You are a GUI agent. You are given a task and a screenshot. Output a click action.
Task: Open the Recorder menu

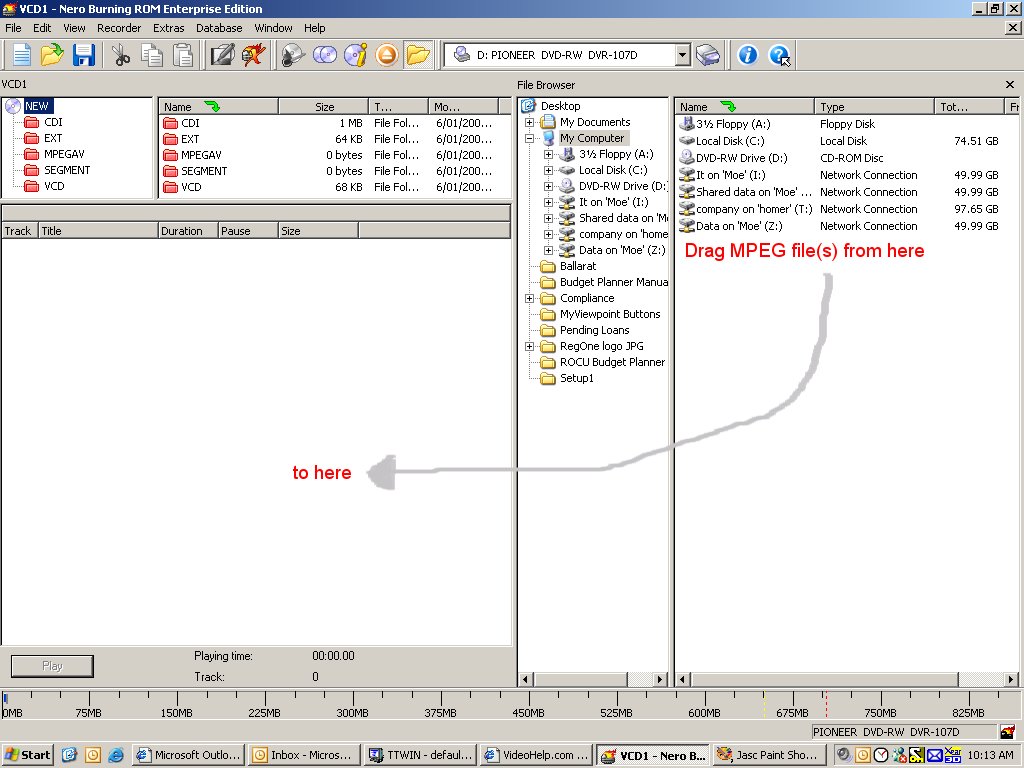(119, 28)
